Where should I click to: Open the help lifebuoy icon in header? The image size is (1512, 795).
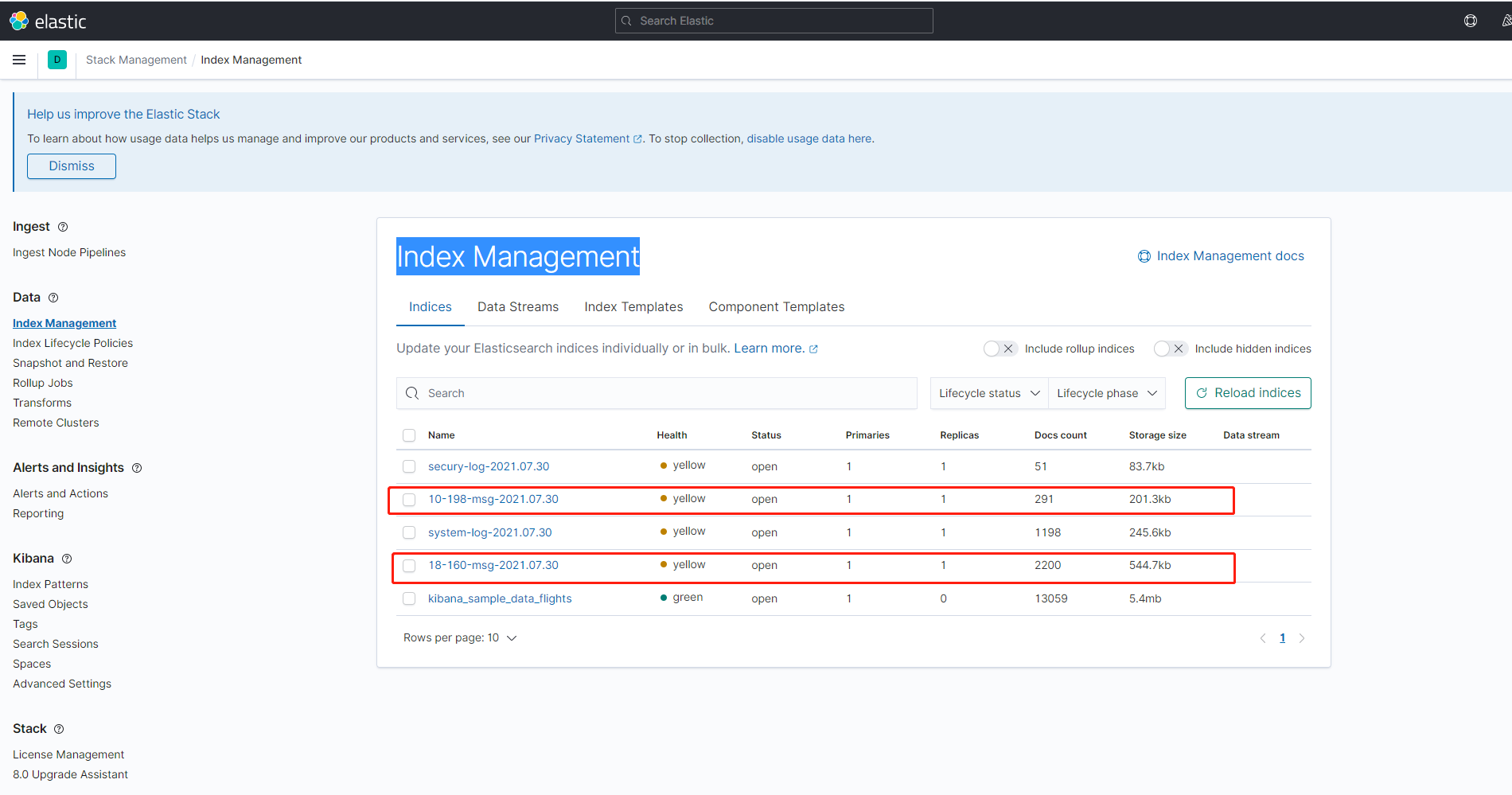point(1471,21)
